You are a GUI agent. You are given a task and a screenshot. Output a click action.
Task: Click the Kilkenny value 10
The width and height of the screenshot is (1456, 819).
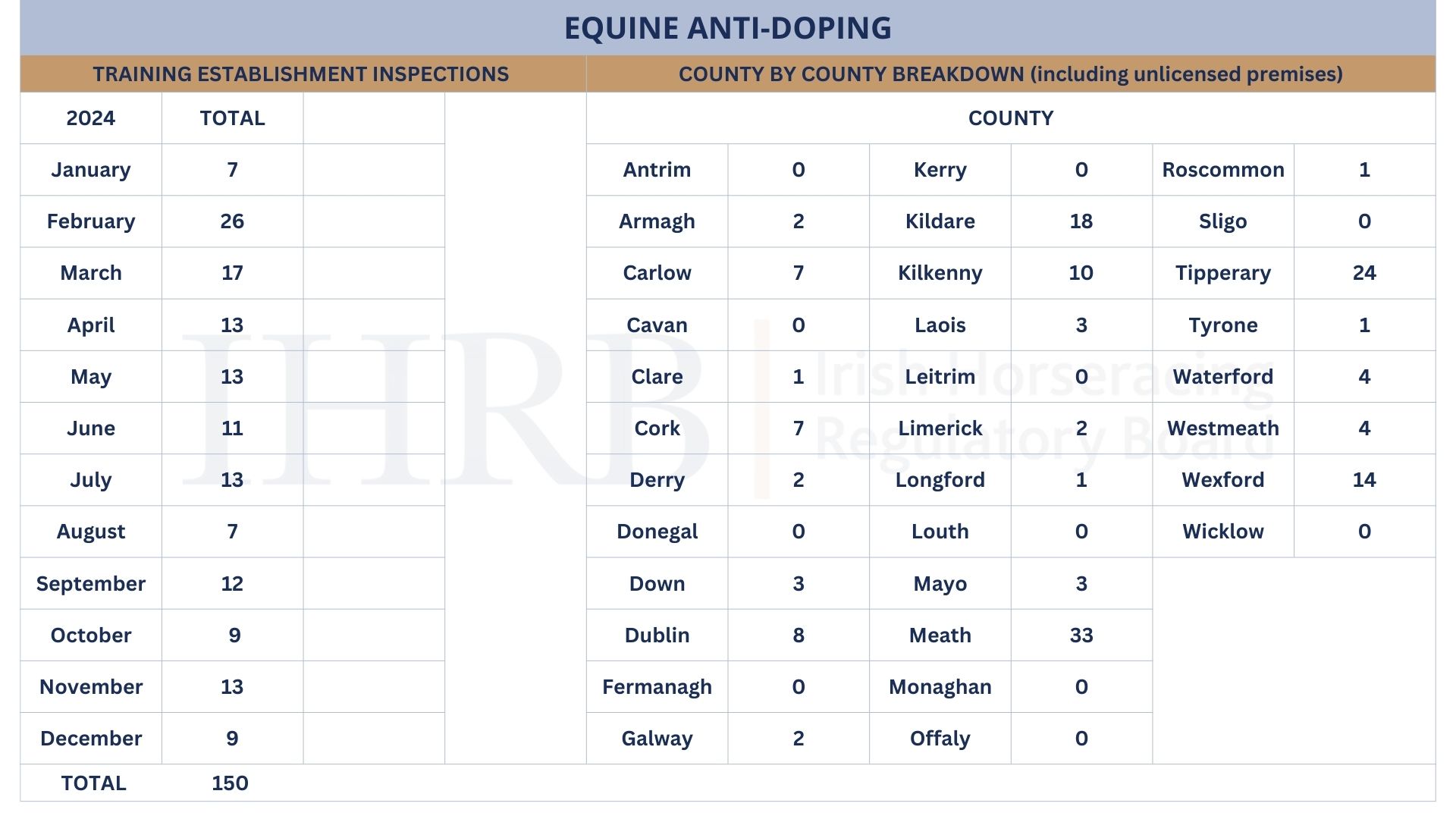click(x=1081, y=273)
